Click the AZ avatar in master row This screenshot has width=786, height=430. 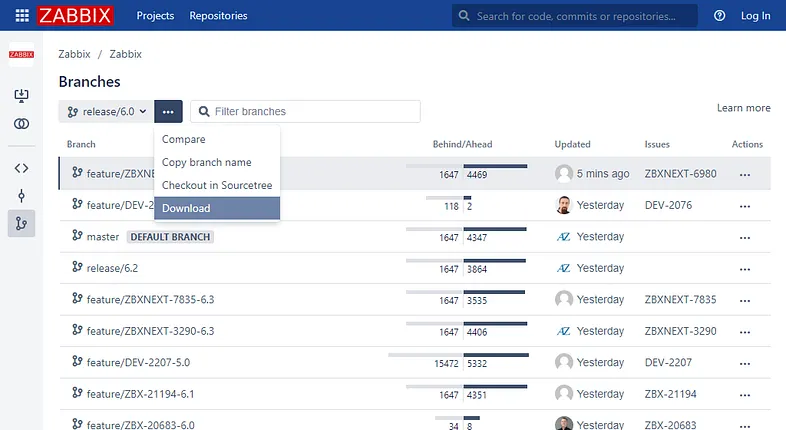coord(564,237)
